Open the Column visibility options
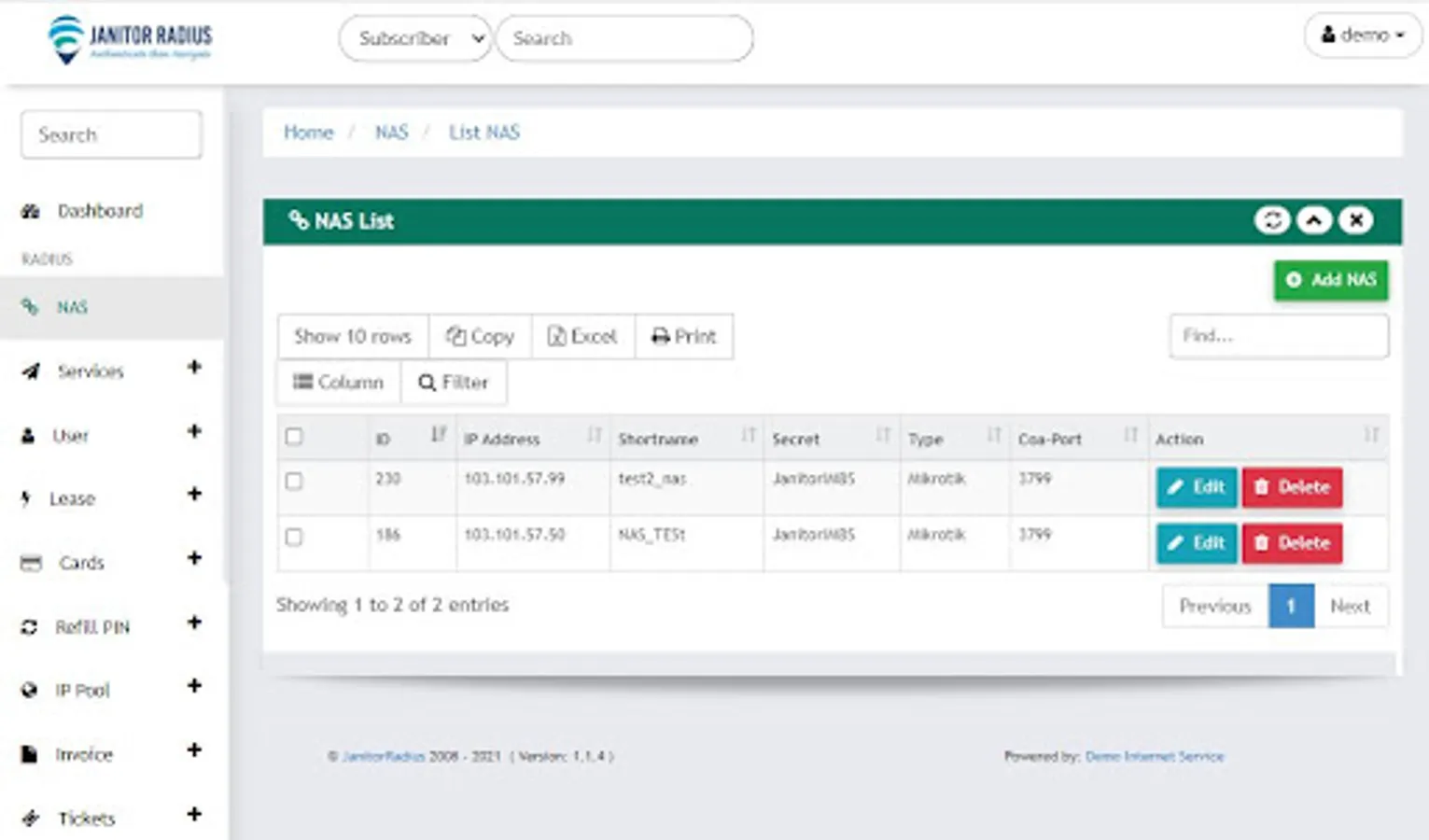1429x840 pixels. tap(339, 383)
